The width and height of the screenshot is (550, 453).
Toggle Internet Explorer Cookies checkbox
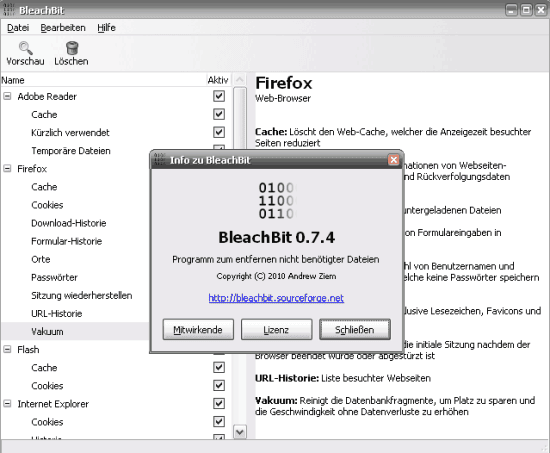[x=219, y=422]
